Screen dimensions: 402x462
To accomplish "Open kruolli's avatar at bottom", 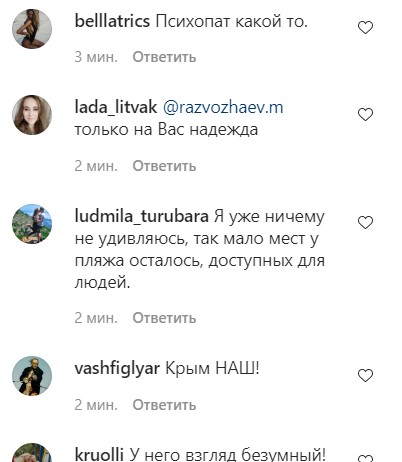I will coord(32,453).
